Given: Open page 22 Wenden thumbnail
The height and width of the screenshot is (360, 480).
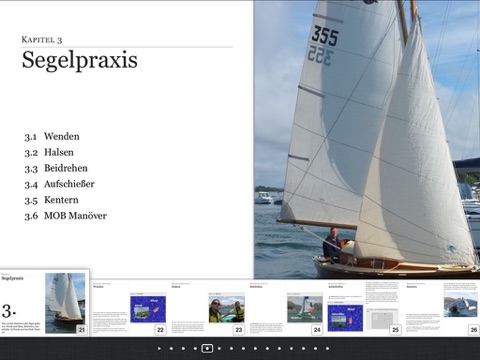Looking at the screenshot, I should (x=129, y=308).
